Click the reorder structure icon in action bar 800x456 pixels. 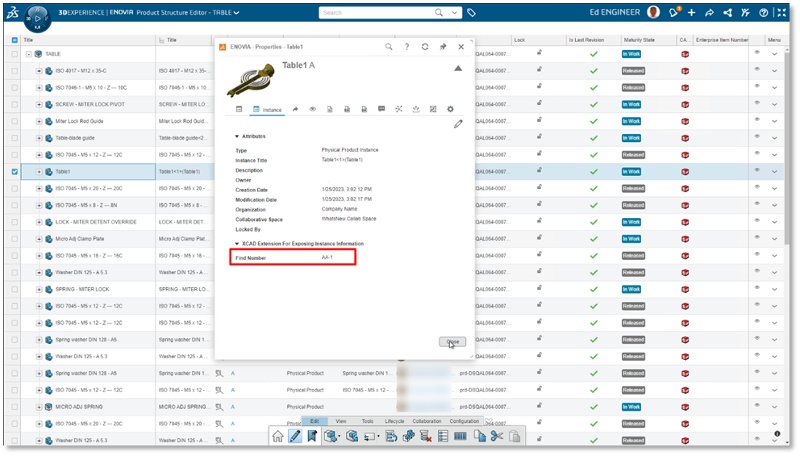(391, 436)
